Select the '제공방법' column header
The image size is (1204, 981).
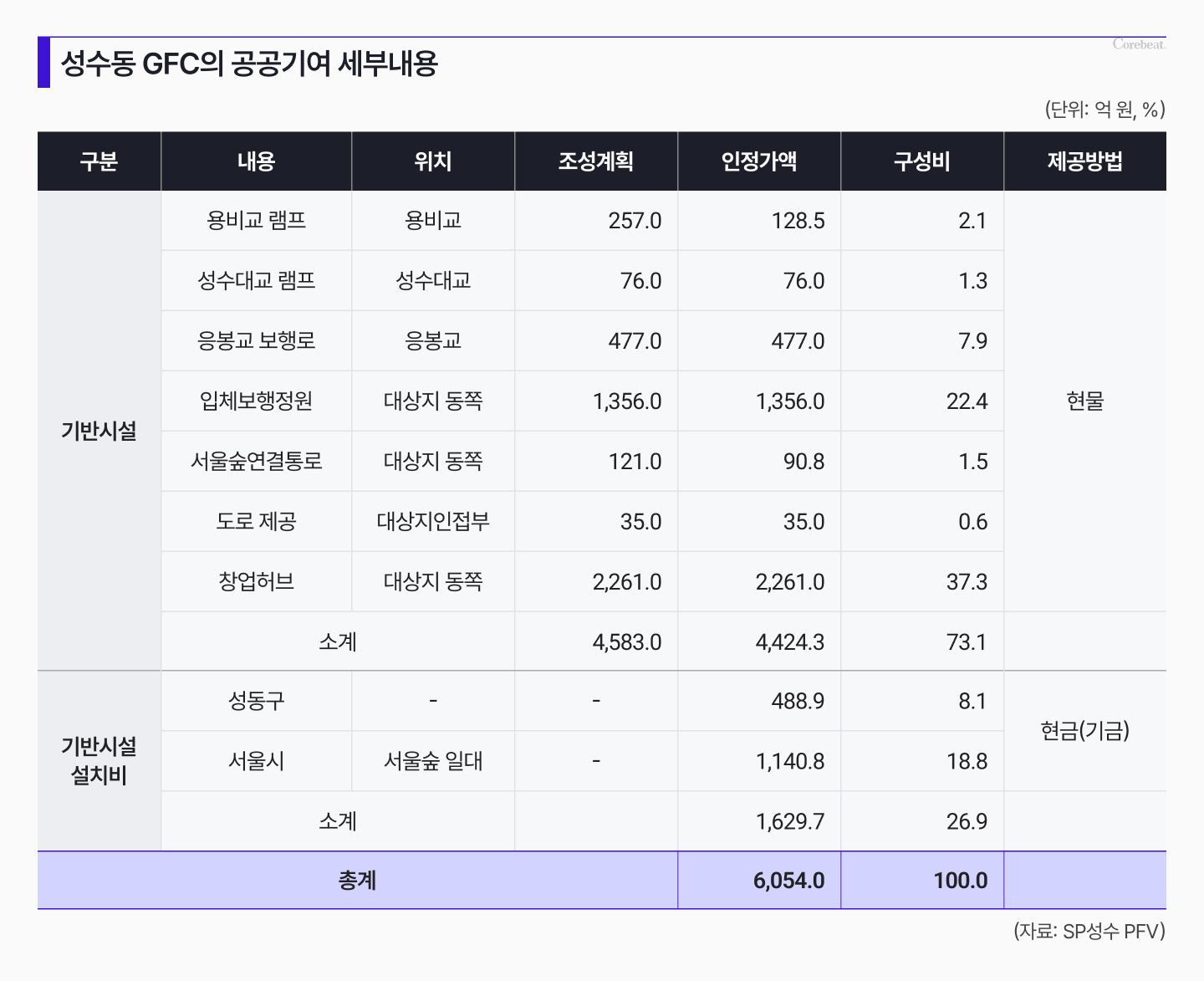pos(1084,161)
